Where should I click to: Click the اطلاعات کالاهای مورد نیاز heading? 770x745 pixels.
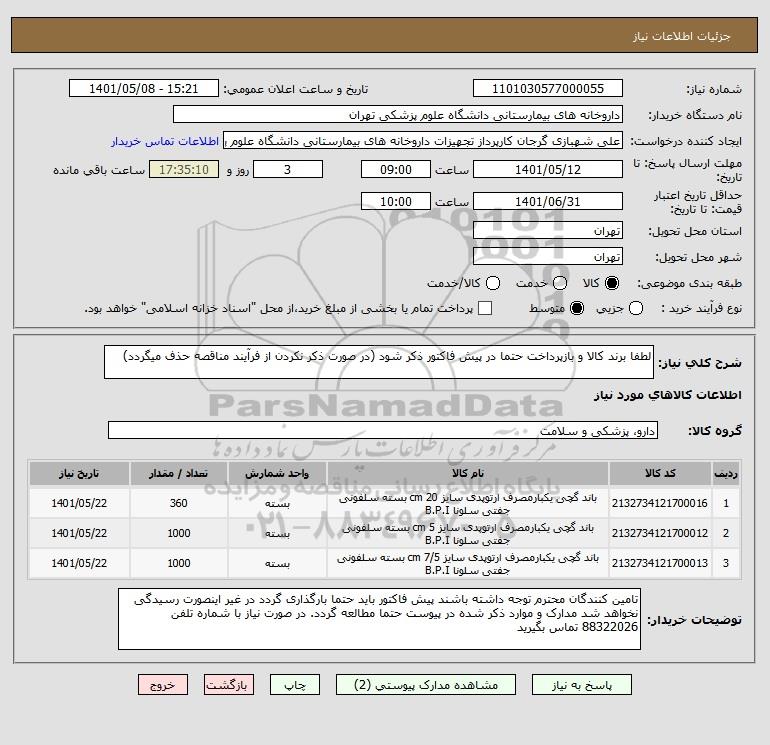click(x=668, y=395)
